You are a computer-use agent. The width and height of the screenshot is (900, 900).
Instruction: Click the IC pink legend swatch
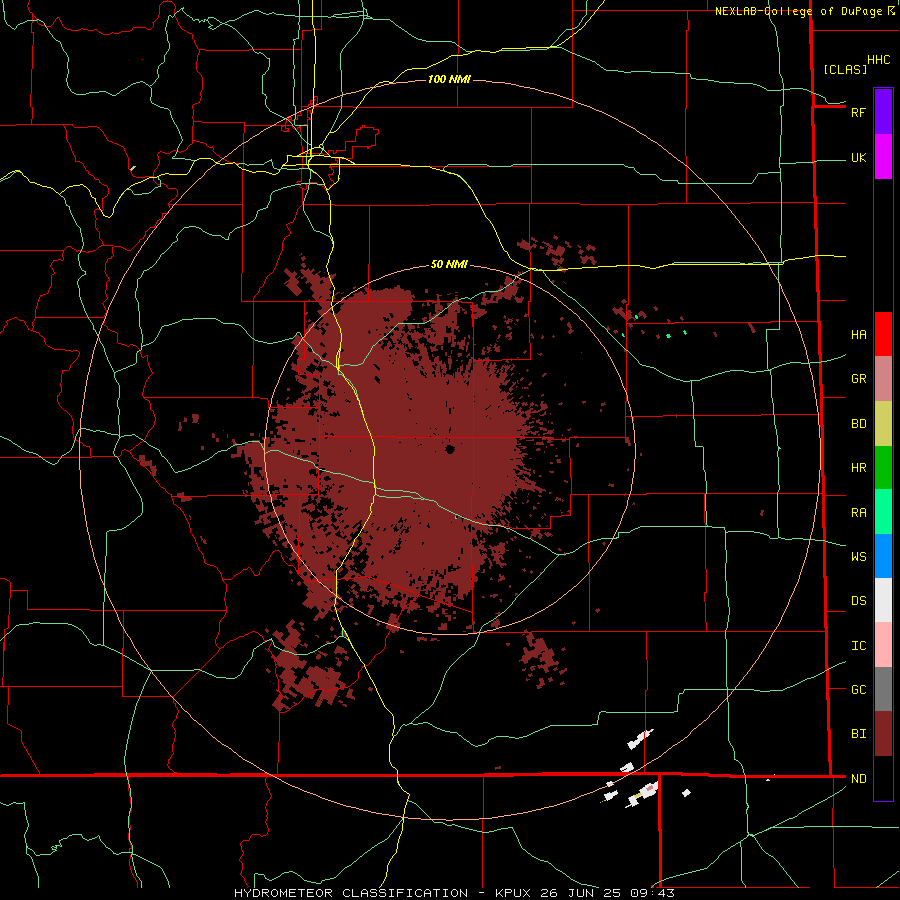click(883, 645)
